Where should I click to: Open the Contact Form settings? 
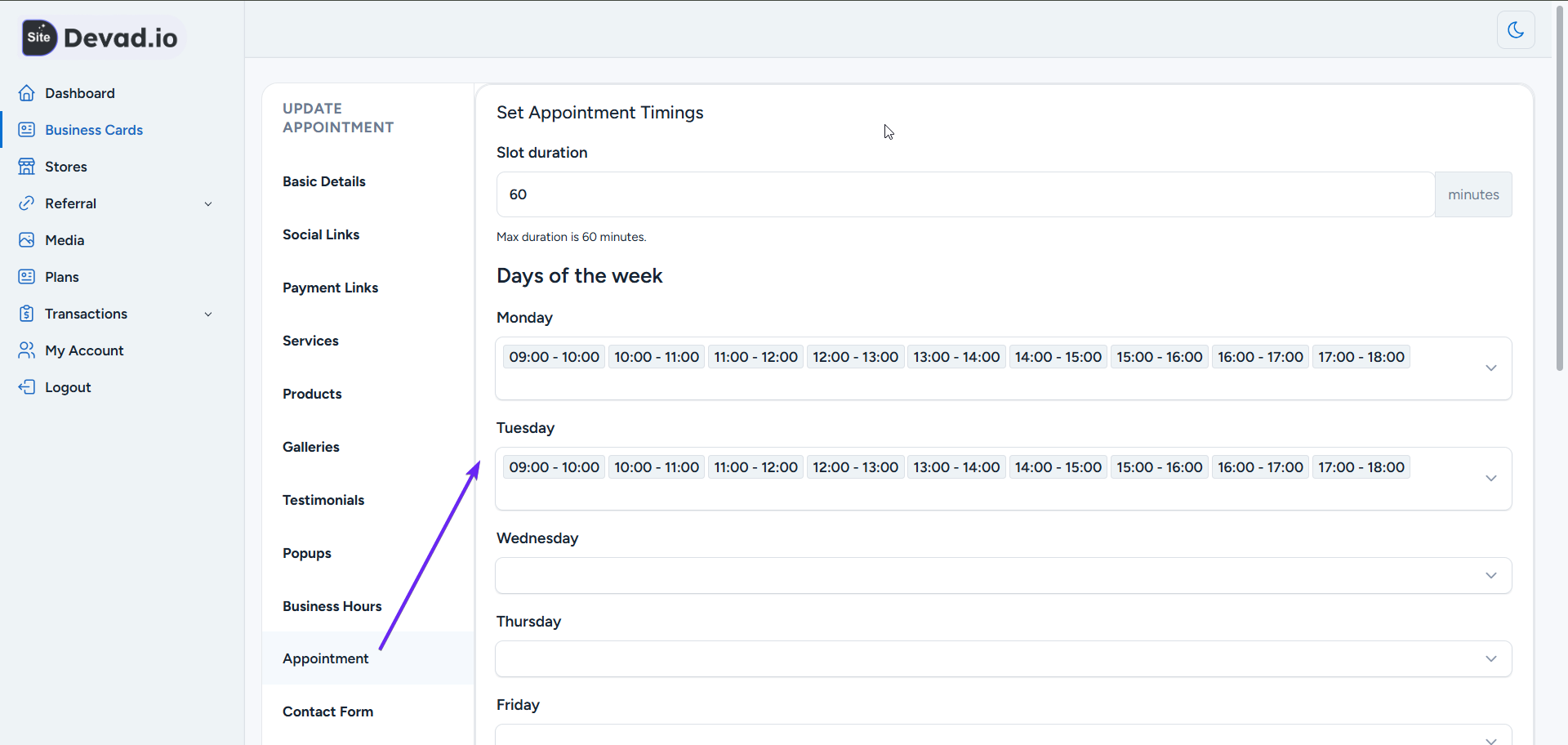tap(327, 712)
